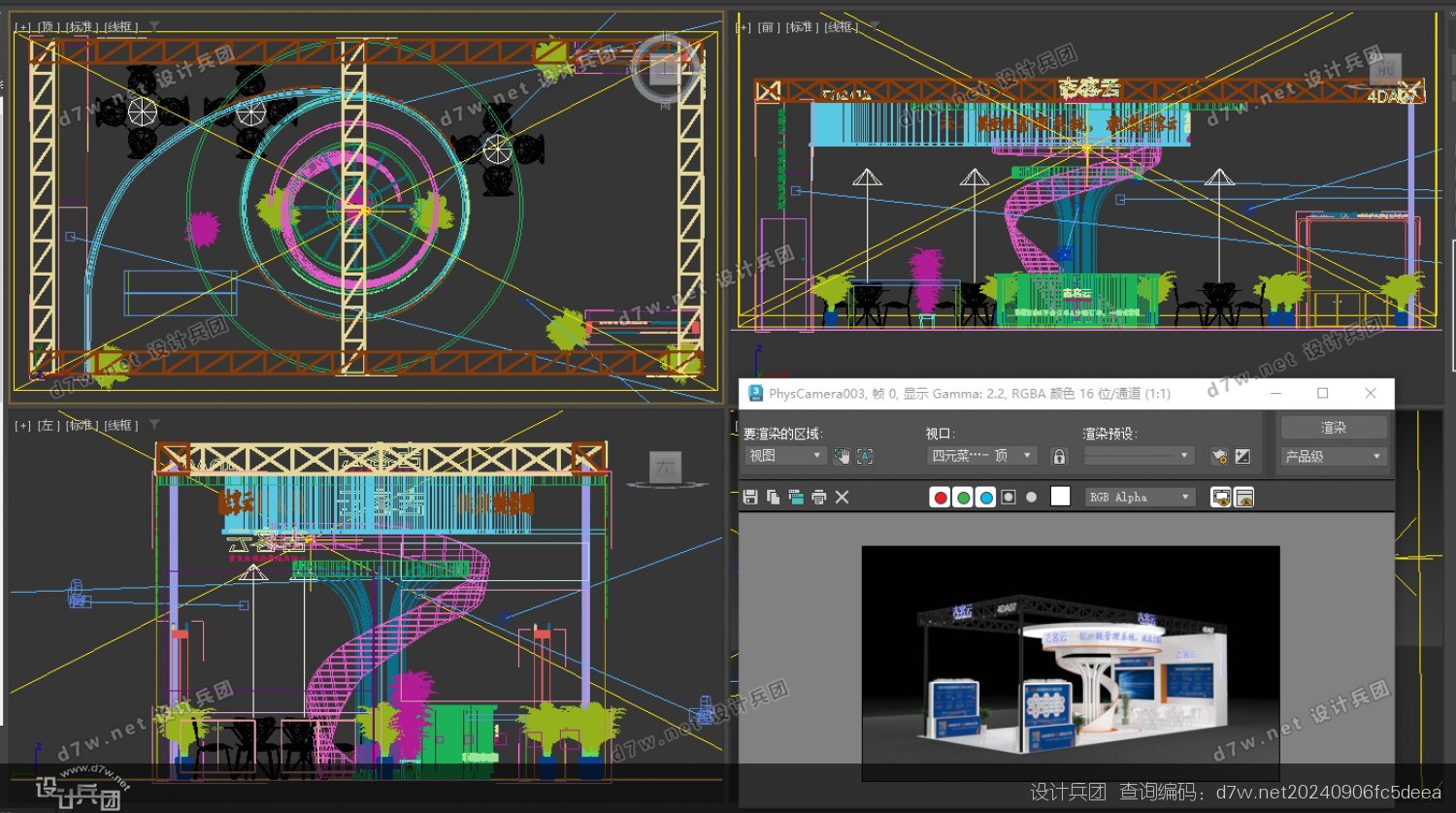Toggle the lock-to-viewport padlock
The width and height of the screenshot is (1456, 813).
pyautogui.click(x=1059, y=456)
